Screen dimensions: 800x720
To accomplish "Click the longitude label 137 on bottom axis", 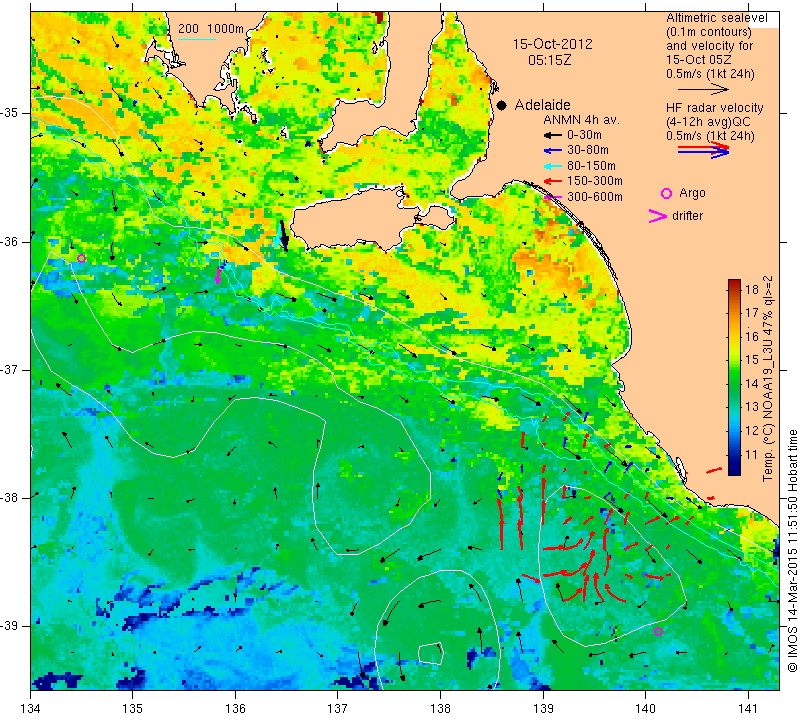I will 338,708.
